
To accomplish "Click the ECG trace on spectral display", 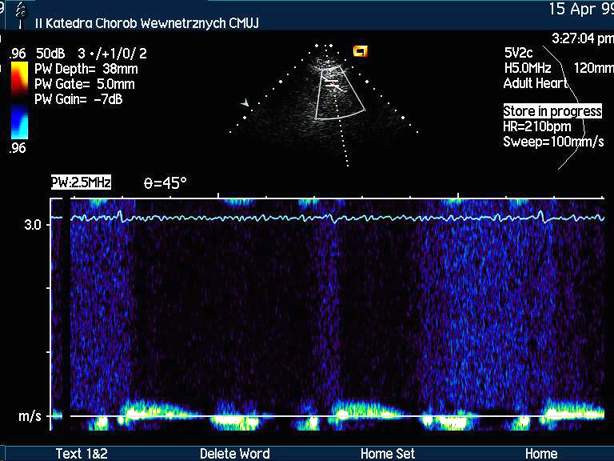I will coord(337,217).
